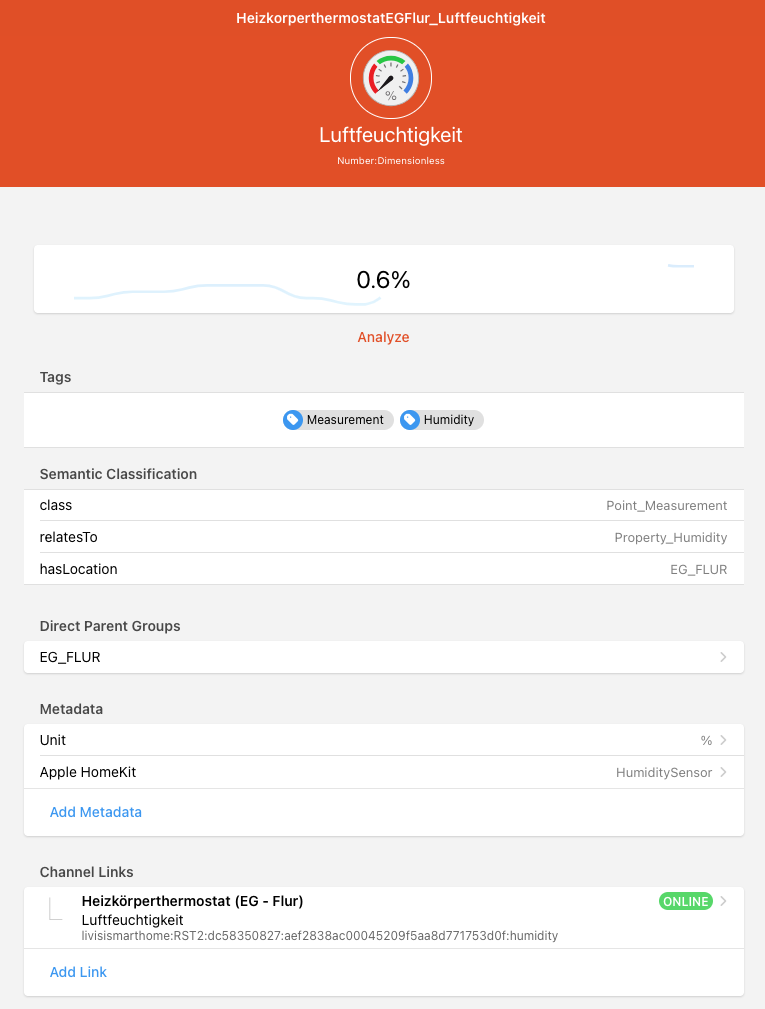This screenshot has height=1009, width=765.
Task: Click the channel link tree connector icon
Action: coord(56,909)
